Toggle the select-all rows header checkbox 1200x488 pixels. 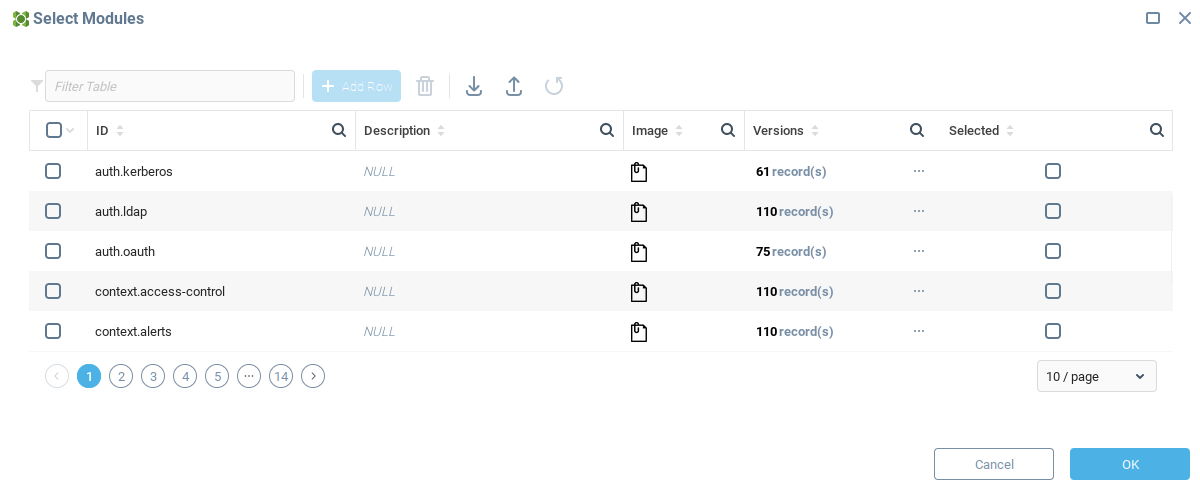tap(54, 130)
